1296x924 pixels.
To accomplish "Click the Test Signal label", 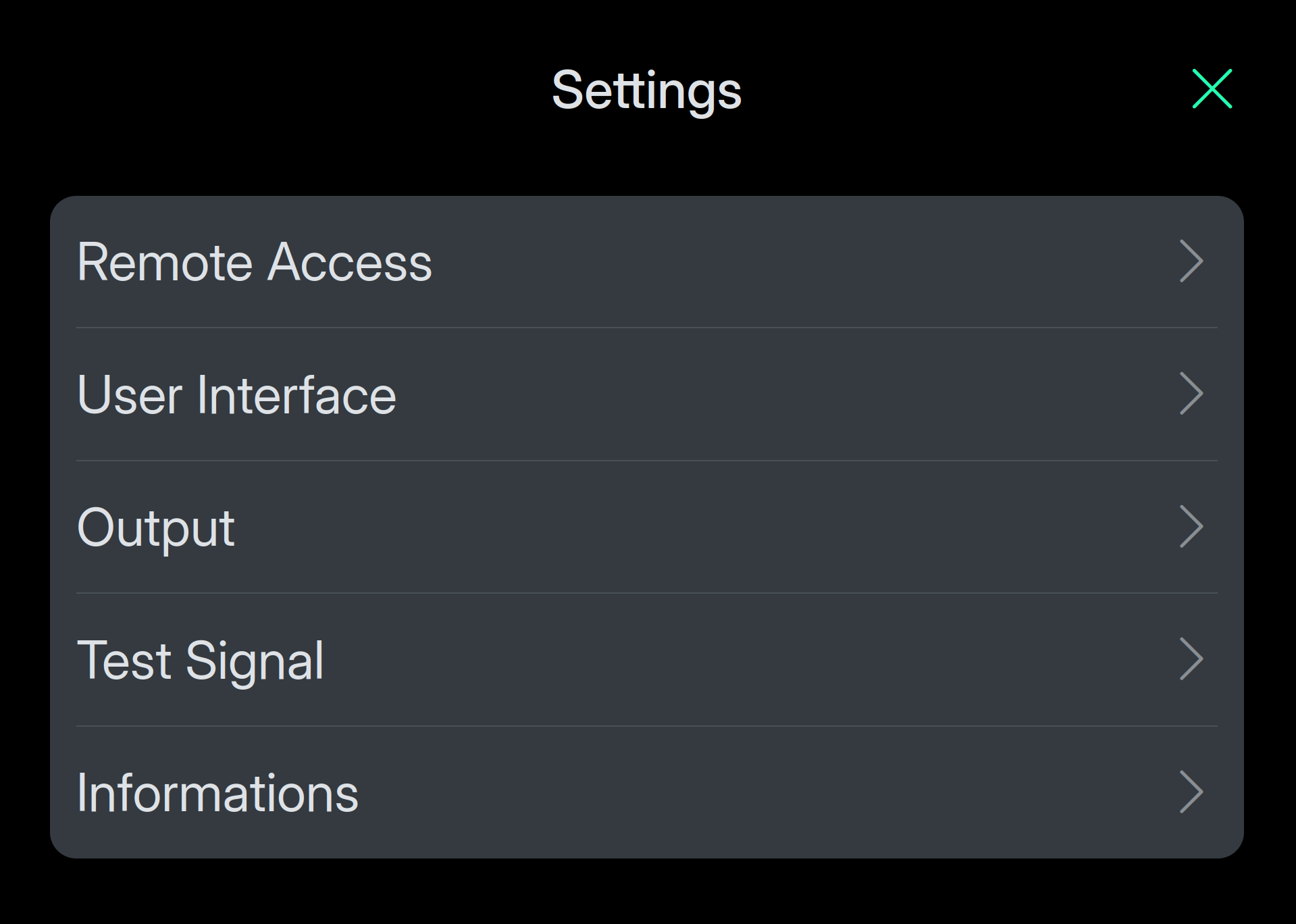I will [x=201, y=661].
